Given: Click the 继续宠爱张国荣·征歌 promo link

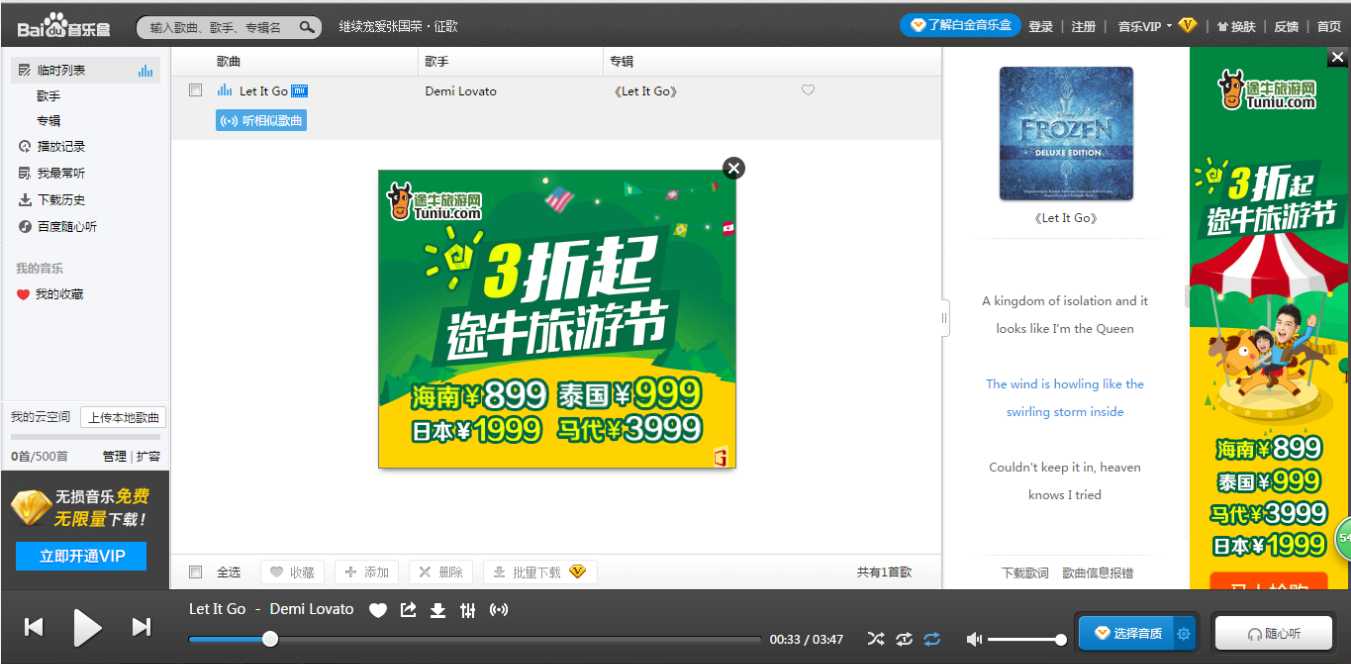Looking at the screenshot, I should (398, 27).
